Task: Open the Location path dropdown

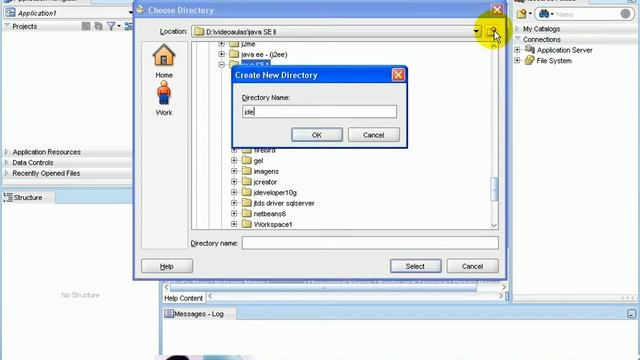Action: [476, 31]
